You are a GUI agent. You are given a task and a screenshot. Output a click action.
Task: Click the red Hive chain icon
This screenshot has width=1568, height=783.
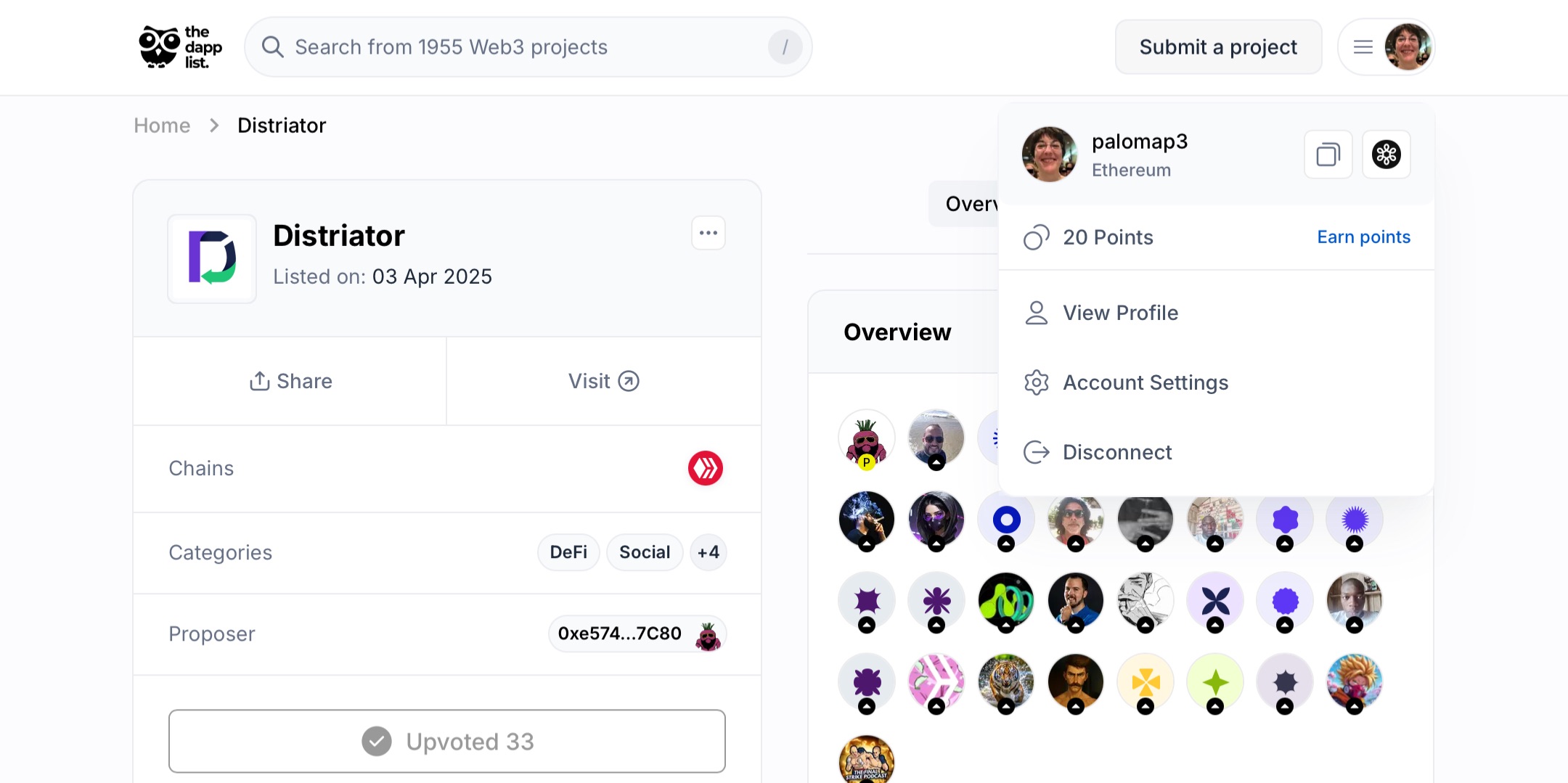pyautogui.click(x=706, y=468)
